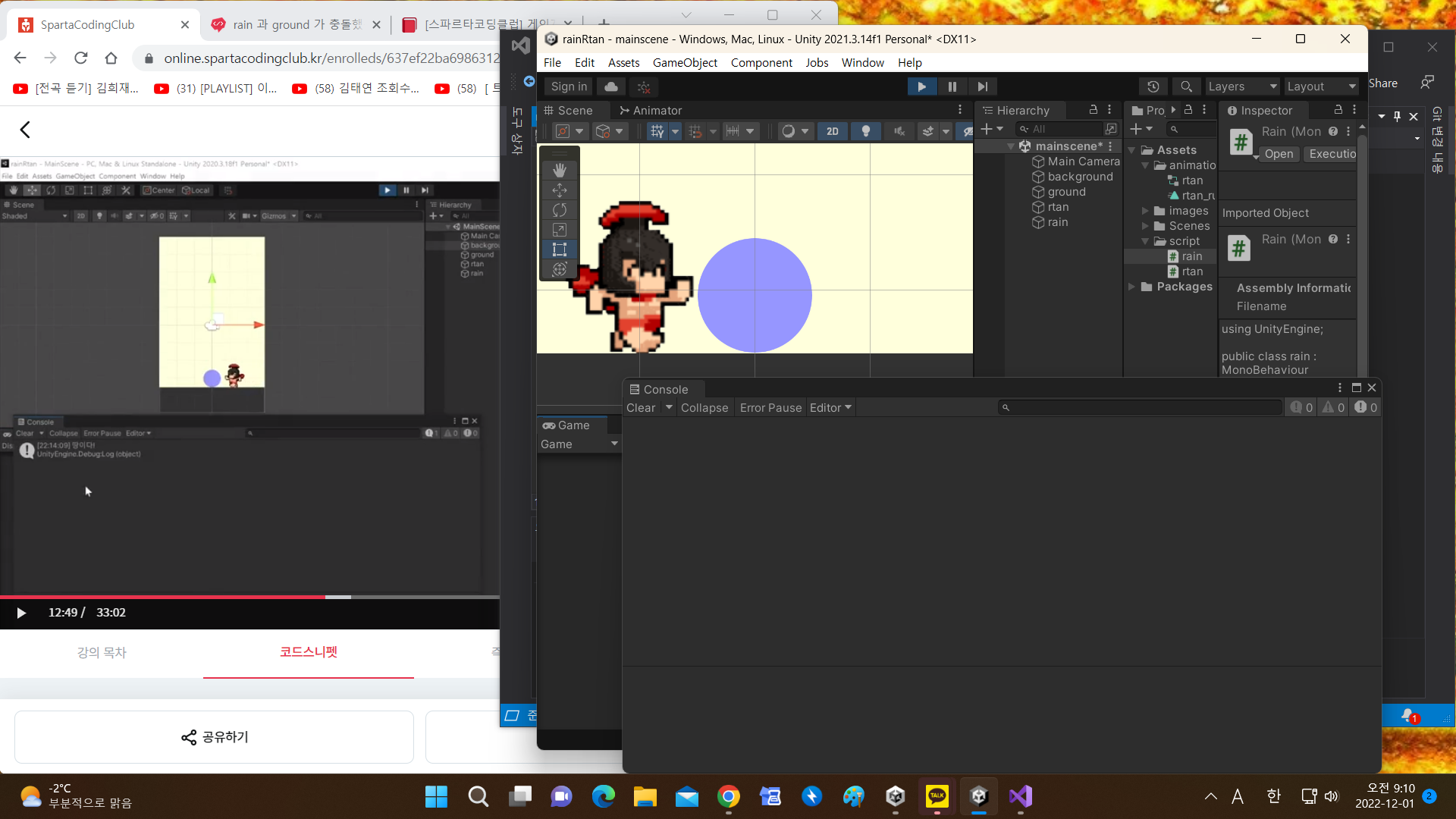1456x819 pixels.
Task: Select the Move tool in Scene view
Action: click(x=560, y=190)
